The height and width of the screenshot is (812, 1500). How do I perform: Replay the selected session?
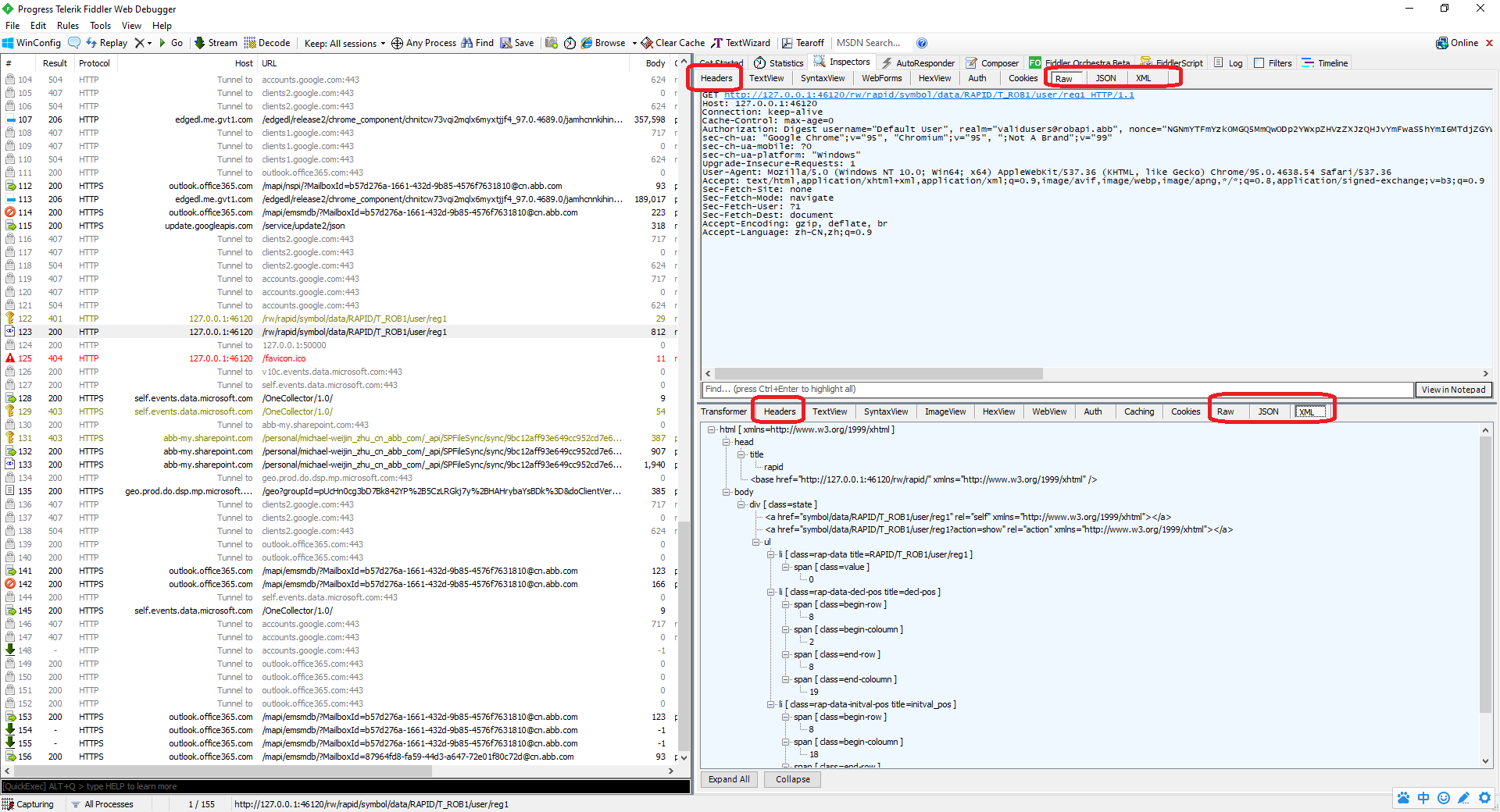click(106, 43)
